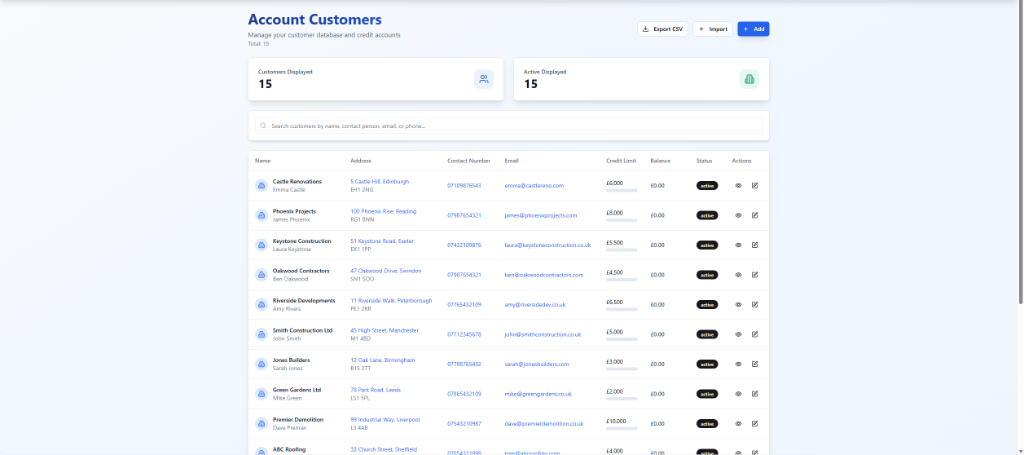Screen dimensions: 1024x455
Task: Select the Riverside Developments name
Action: point(304,300)
